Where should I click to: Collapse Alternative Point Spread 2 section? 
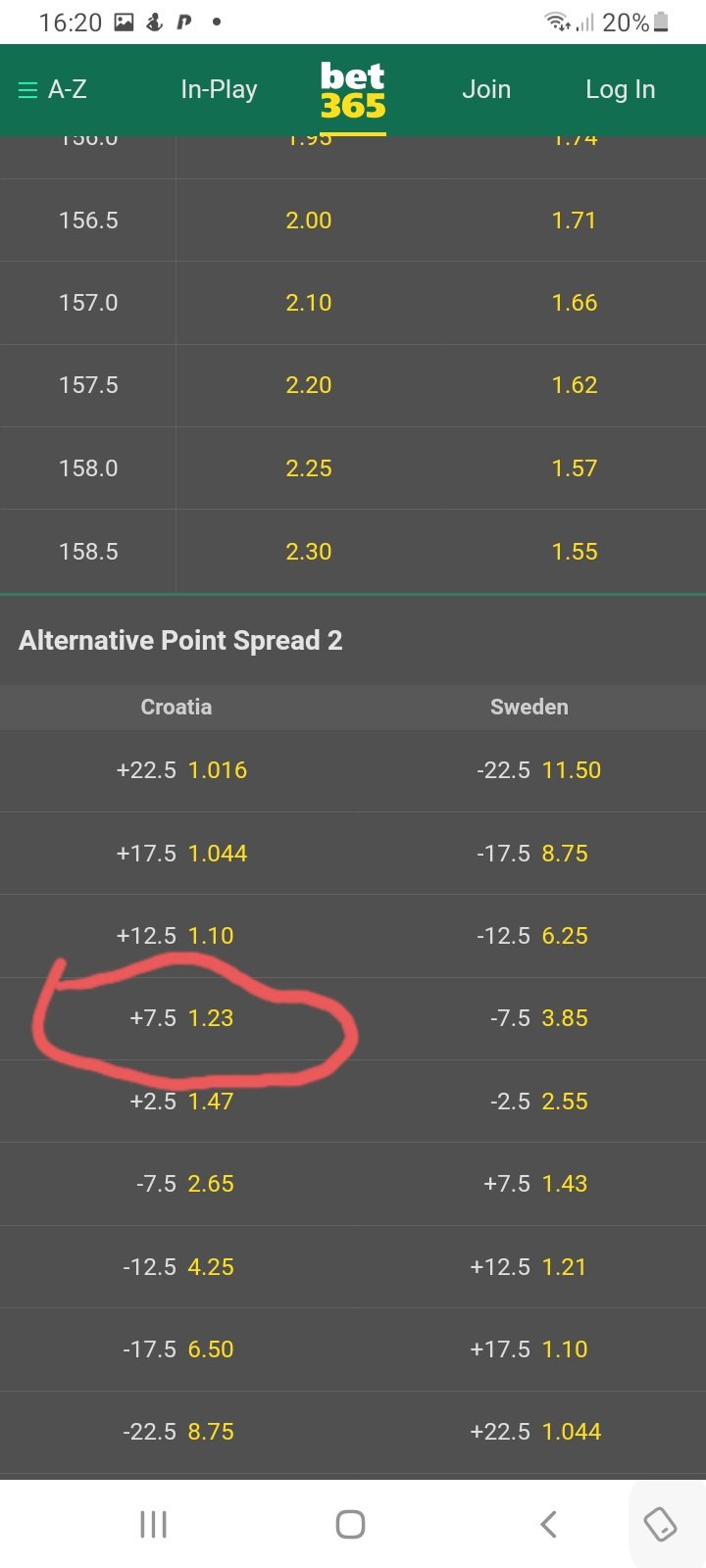coord(353,641)
